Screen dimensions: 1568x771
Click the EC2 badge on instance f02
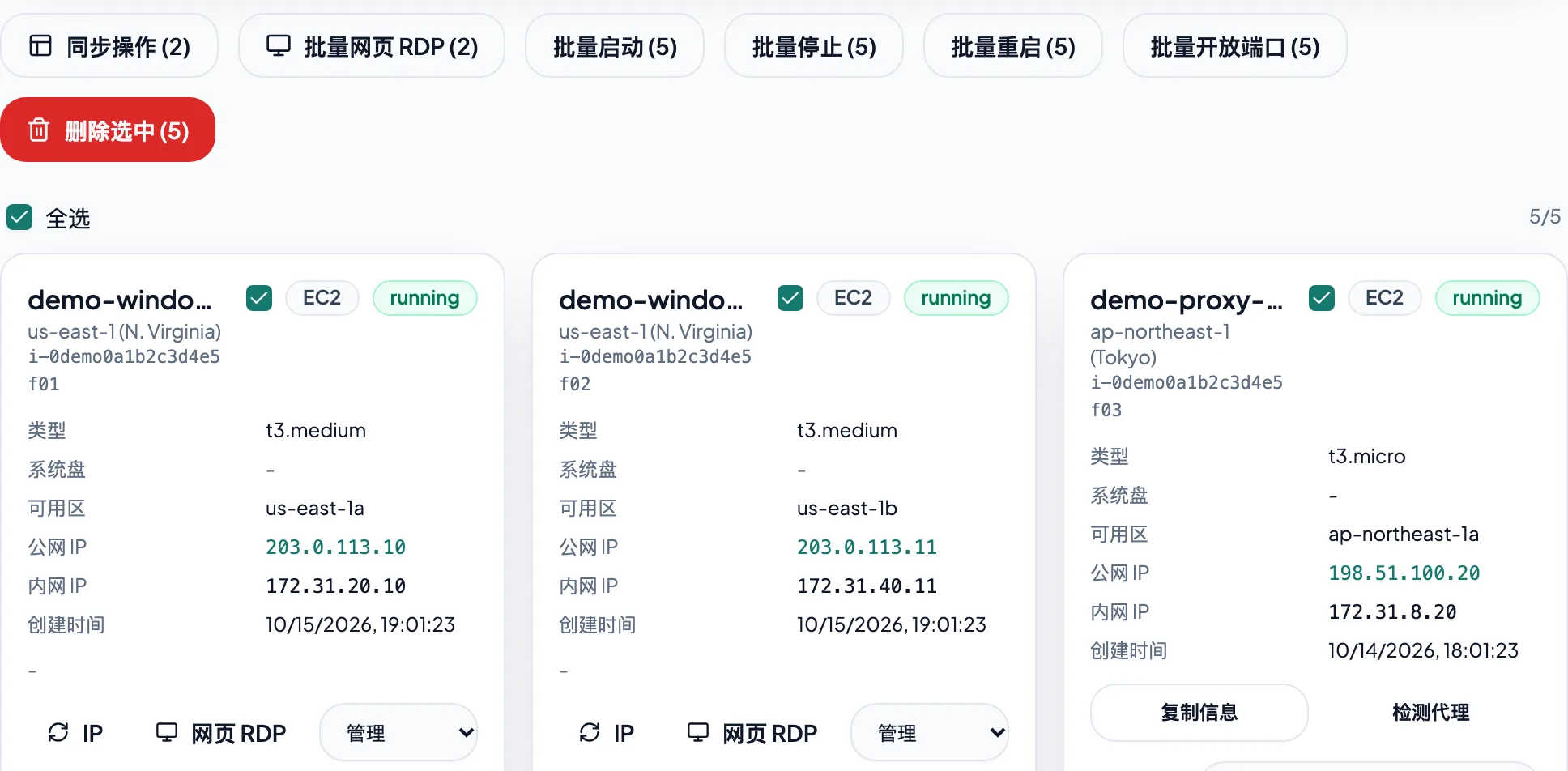[x=853, y=298]
